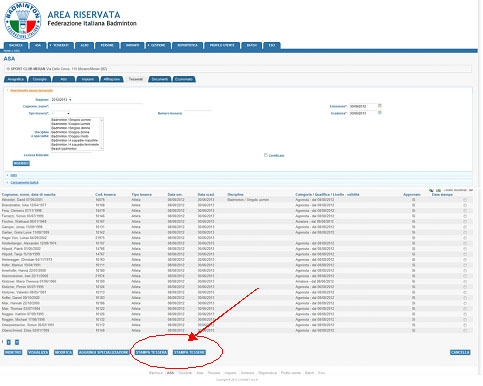Click the STAMPA TESSERA button
Image resolution: width=483 pixels, height=386 pixels.
coord(151,352)
